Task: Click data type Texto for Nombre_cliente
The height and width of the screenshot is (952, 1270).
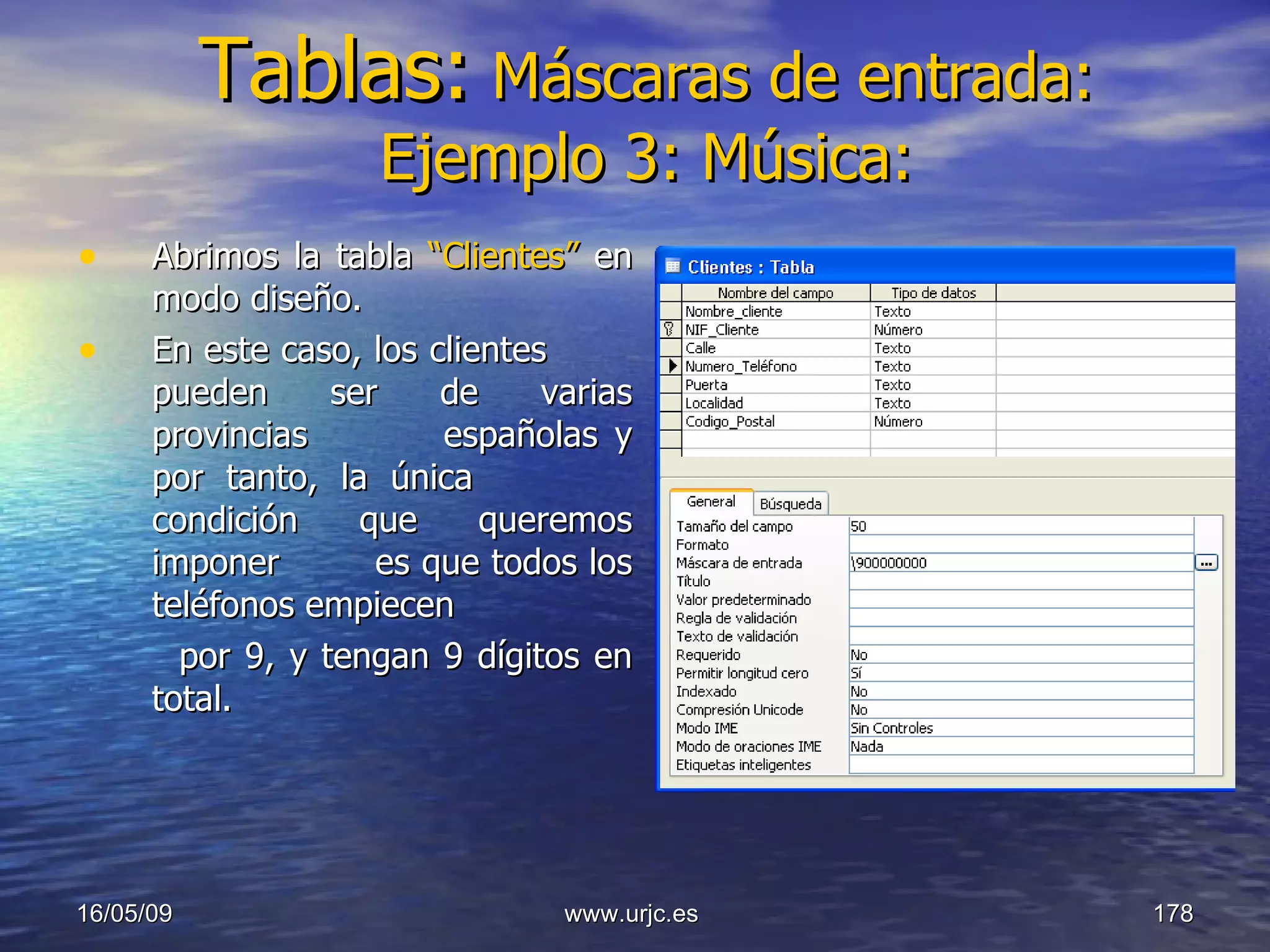Action: point(933,311)
